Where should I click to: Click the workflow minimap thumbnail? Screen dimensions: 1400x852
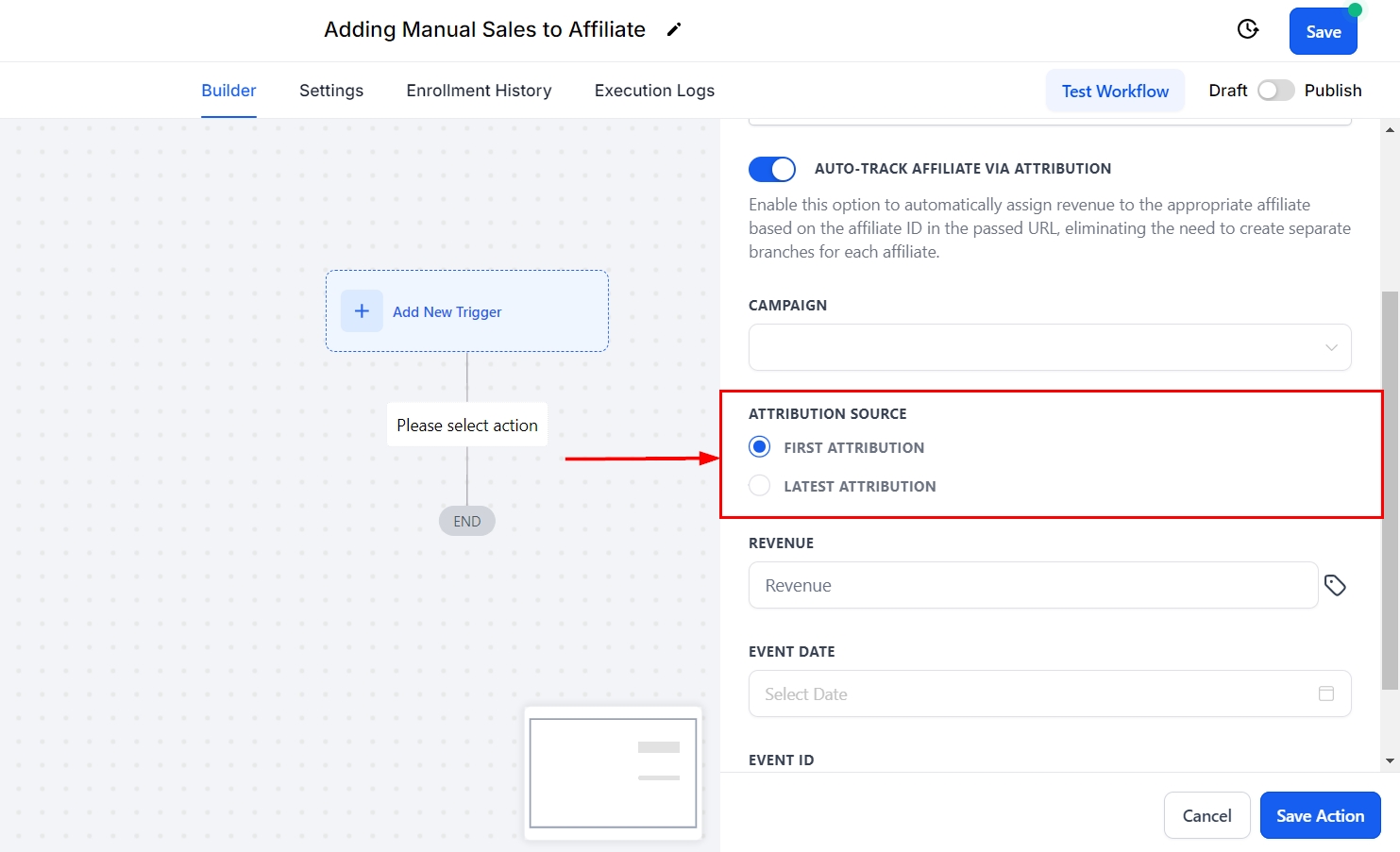tap(613, 773)
